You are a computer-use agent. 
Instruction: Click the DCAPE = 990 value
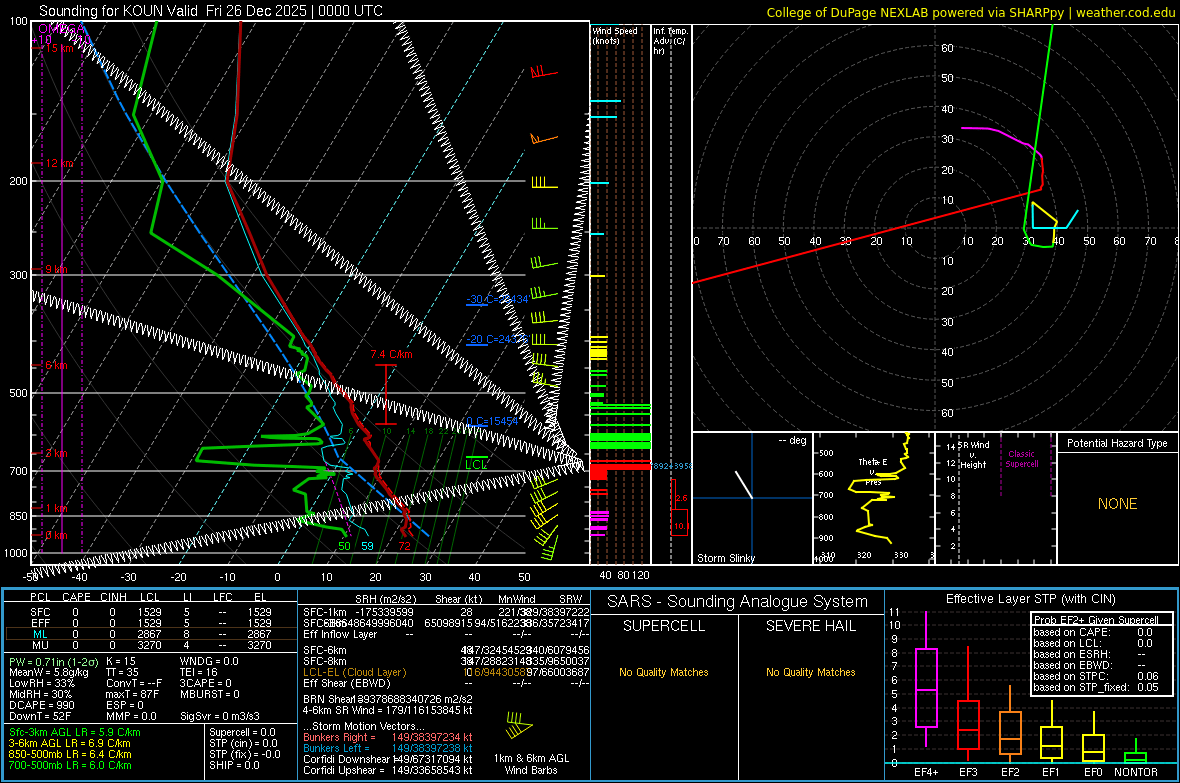[x=41, y=705]
